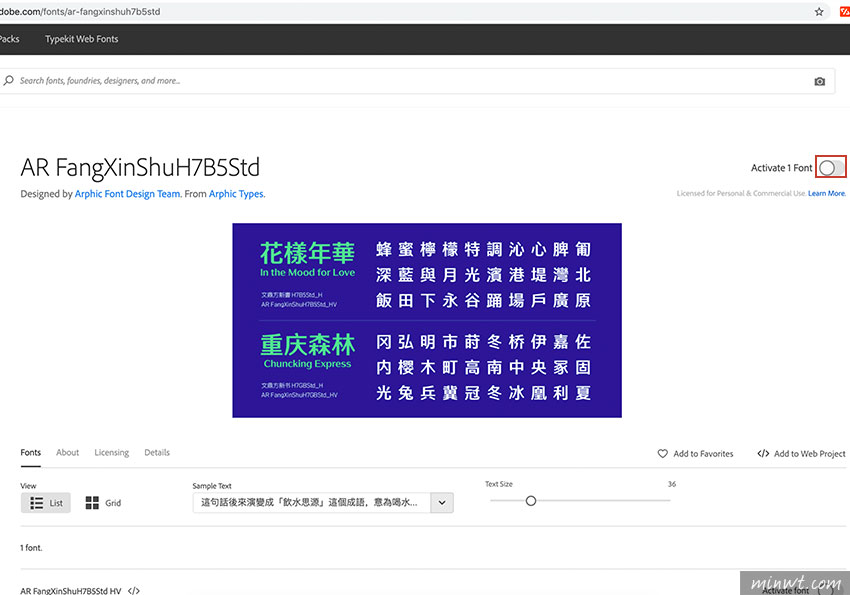This screenshot has width=850, height=595.
Task: Click into the font search field
Action: (x=400, y=81)
